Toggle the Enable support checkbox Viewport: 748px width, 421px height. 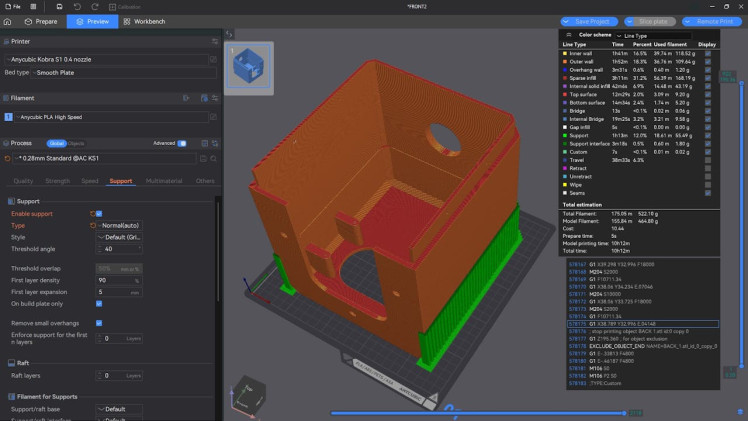point(99,214)
